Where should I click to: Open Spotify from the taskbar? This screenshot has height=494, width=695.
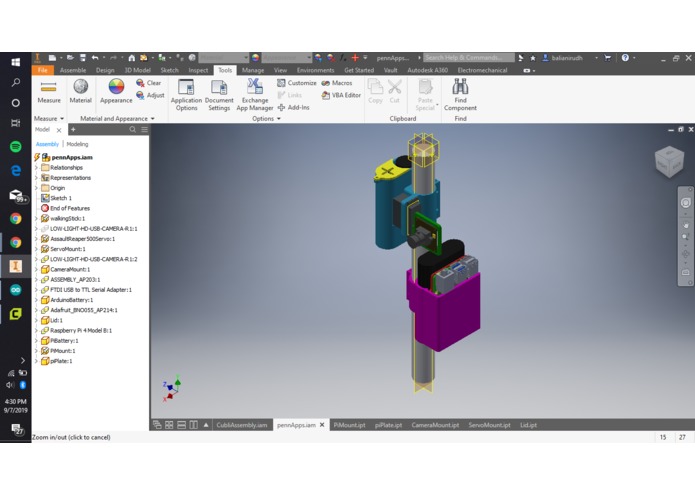click(x=16, y=146)
